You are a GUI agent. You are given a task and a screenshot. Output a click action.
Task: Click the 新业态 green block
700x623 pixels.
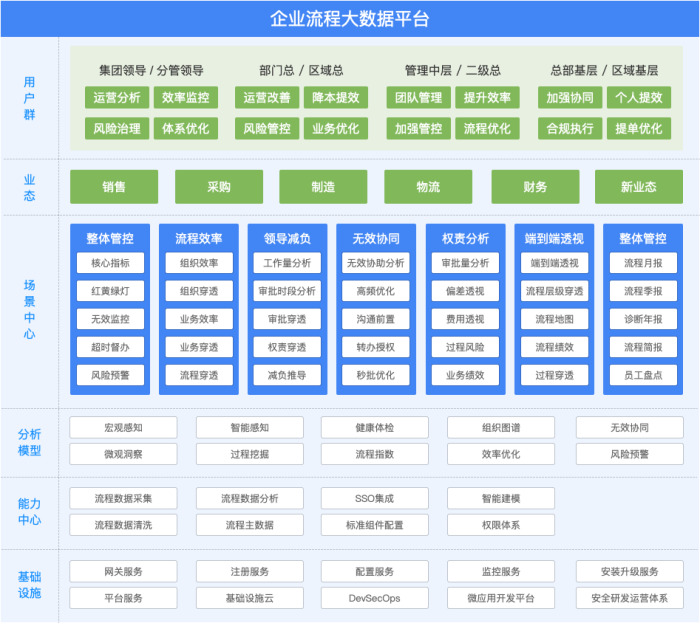click(x=638, y=187)
